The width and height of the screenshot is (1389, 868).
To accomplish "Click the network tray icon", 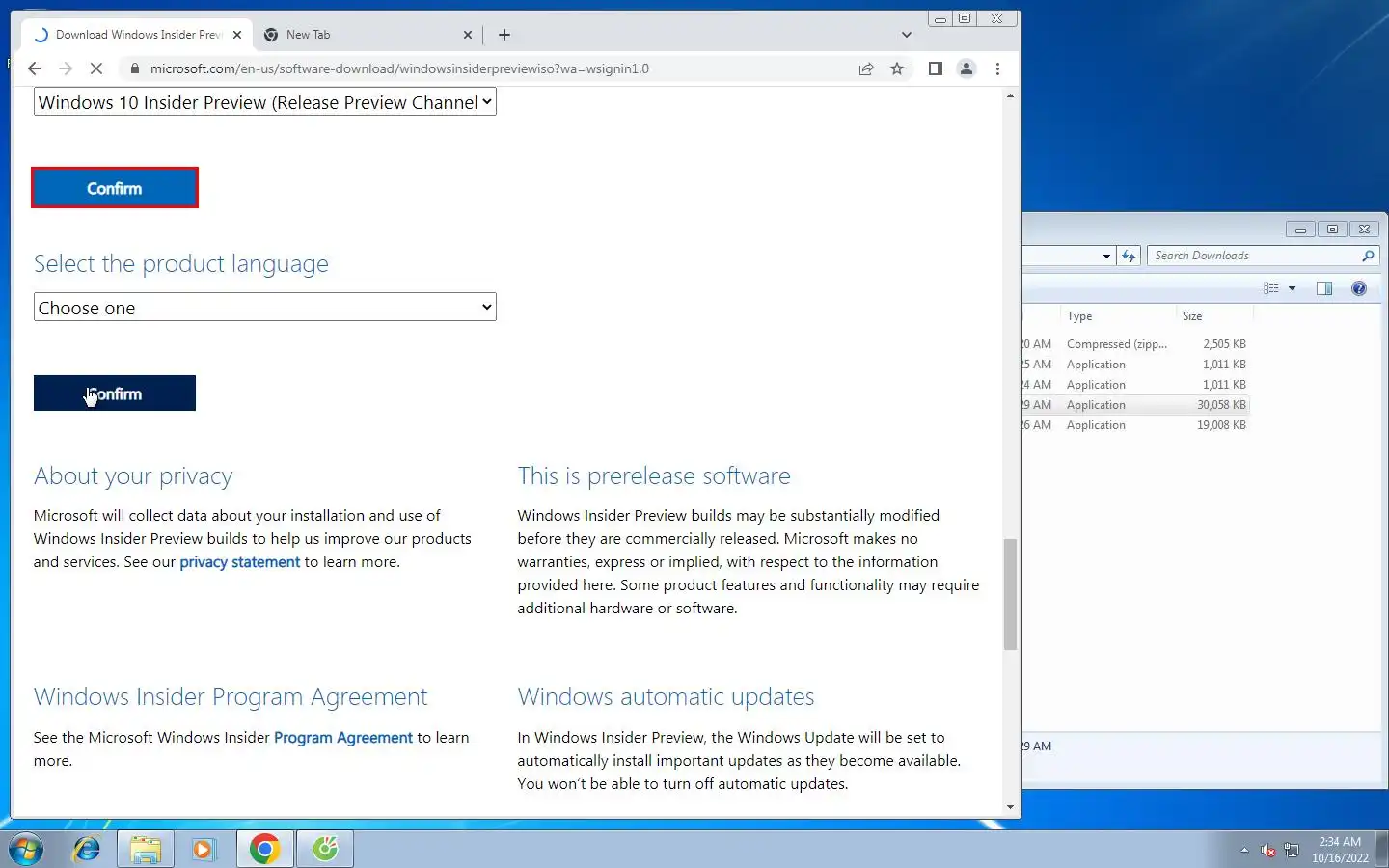I will coord(1292,851).
